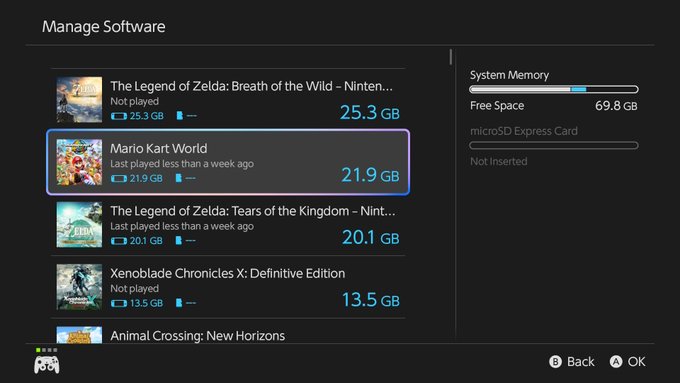
Task: Click the microSD icon in Xenoblade row
Action: point(179,302)
